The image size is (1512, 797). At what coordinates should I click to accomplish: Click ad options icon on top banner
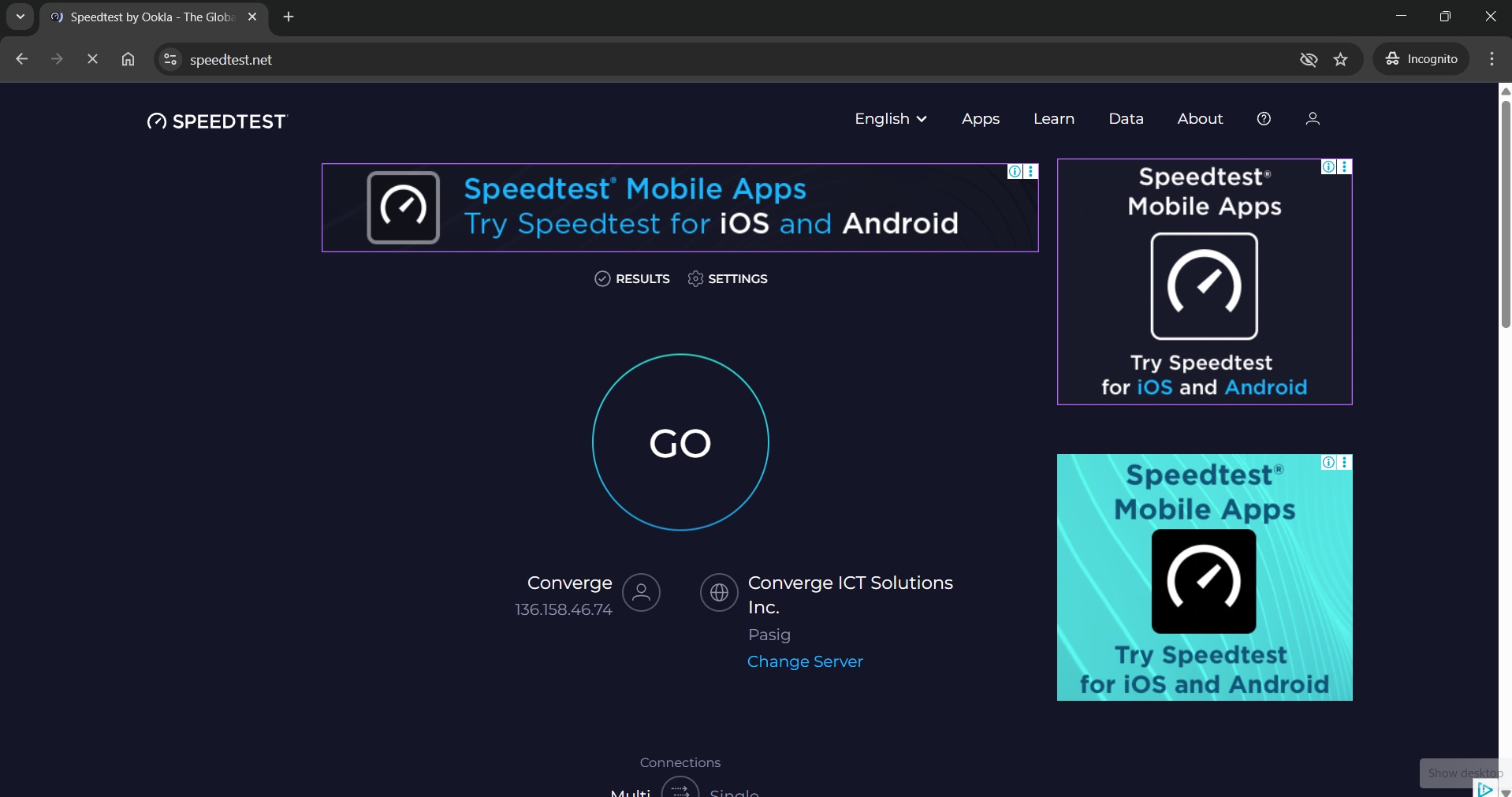coord(1031,171)
